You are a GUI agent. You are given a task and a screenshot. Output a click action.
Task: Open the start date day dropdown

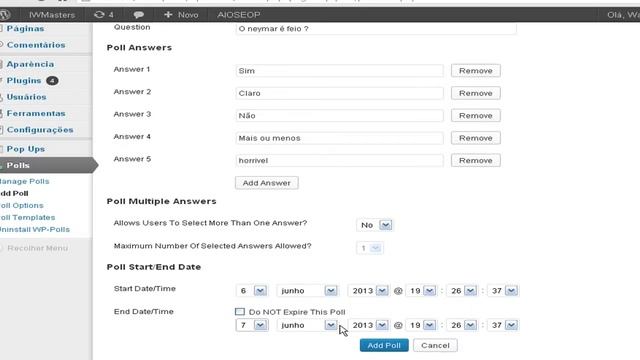coord(252,291)
